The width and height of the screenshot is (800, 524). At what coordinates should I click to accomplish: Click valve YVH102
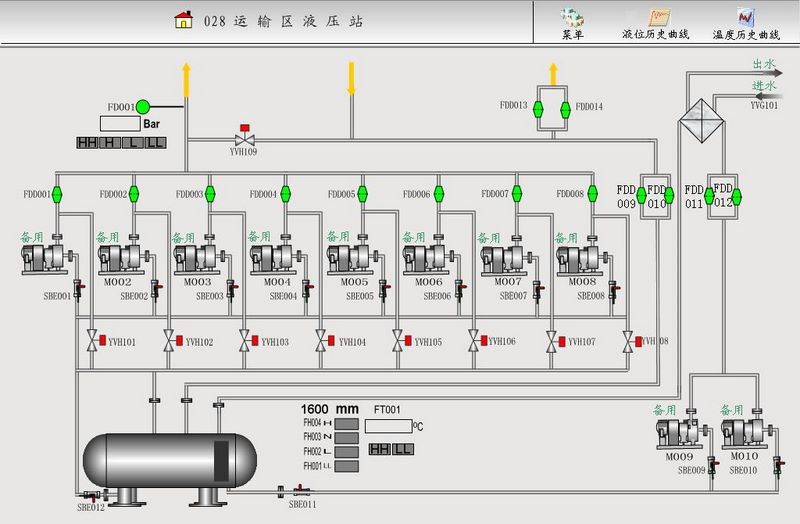pyautogui.click(x=173, y=341)
